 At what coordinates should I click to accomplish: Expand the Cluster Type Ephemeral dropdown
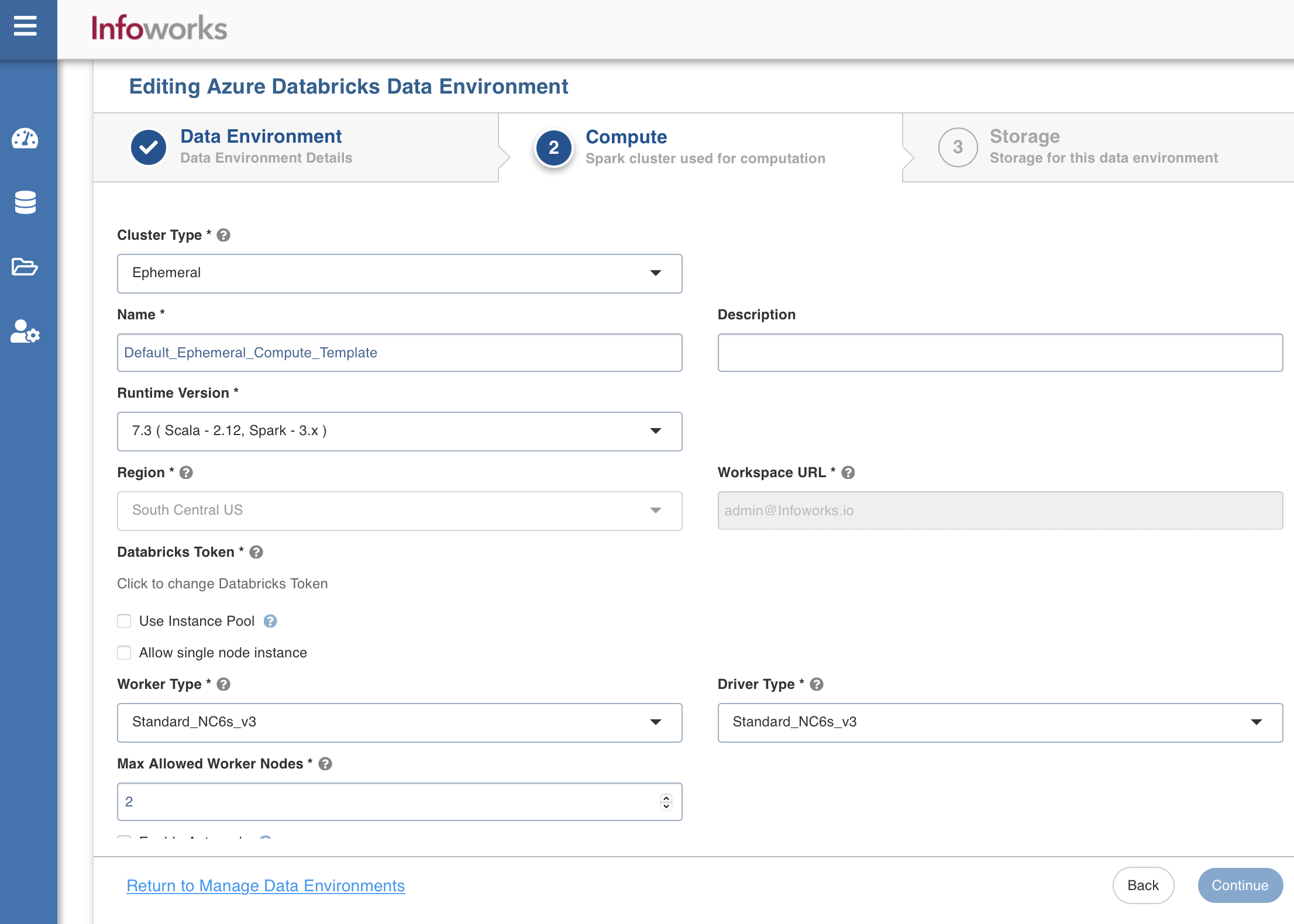tap(400, 273)
